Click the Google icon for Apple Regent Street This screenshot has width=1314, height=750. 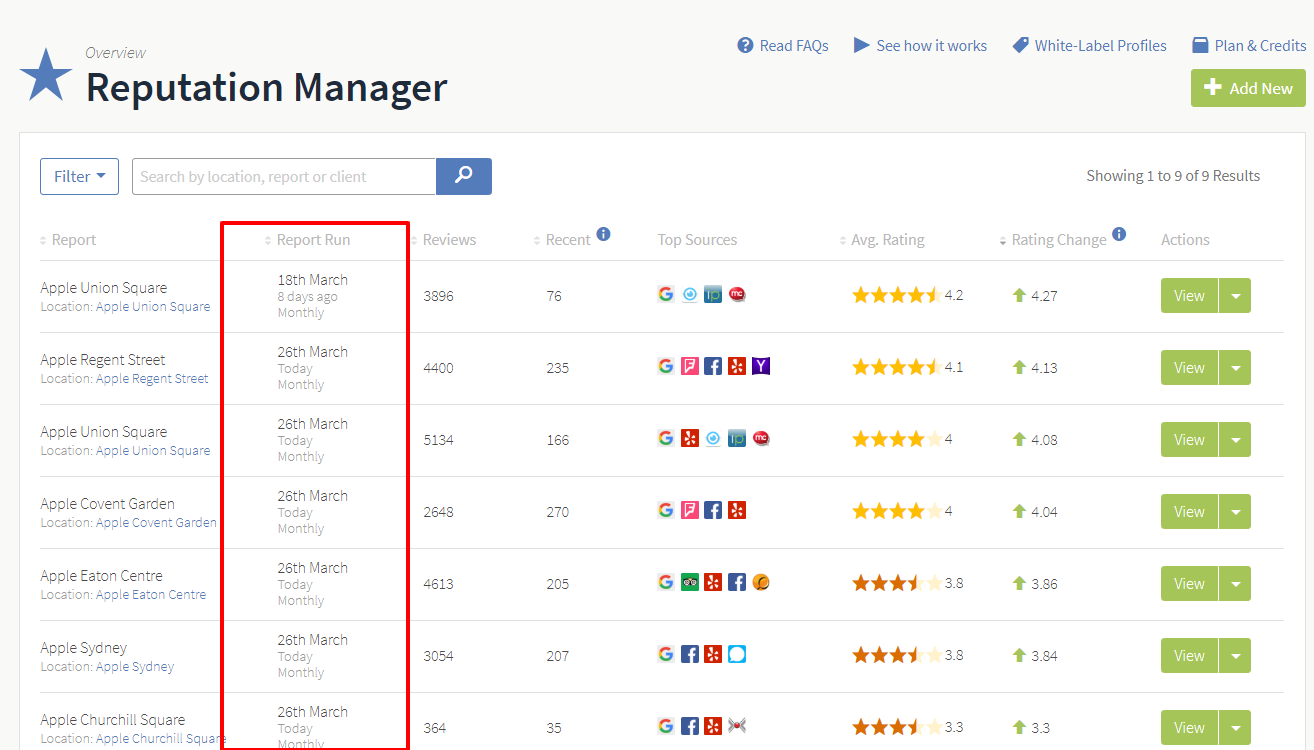click(x=666, y=366)
